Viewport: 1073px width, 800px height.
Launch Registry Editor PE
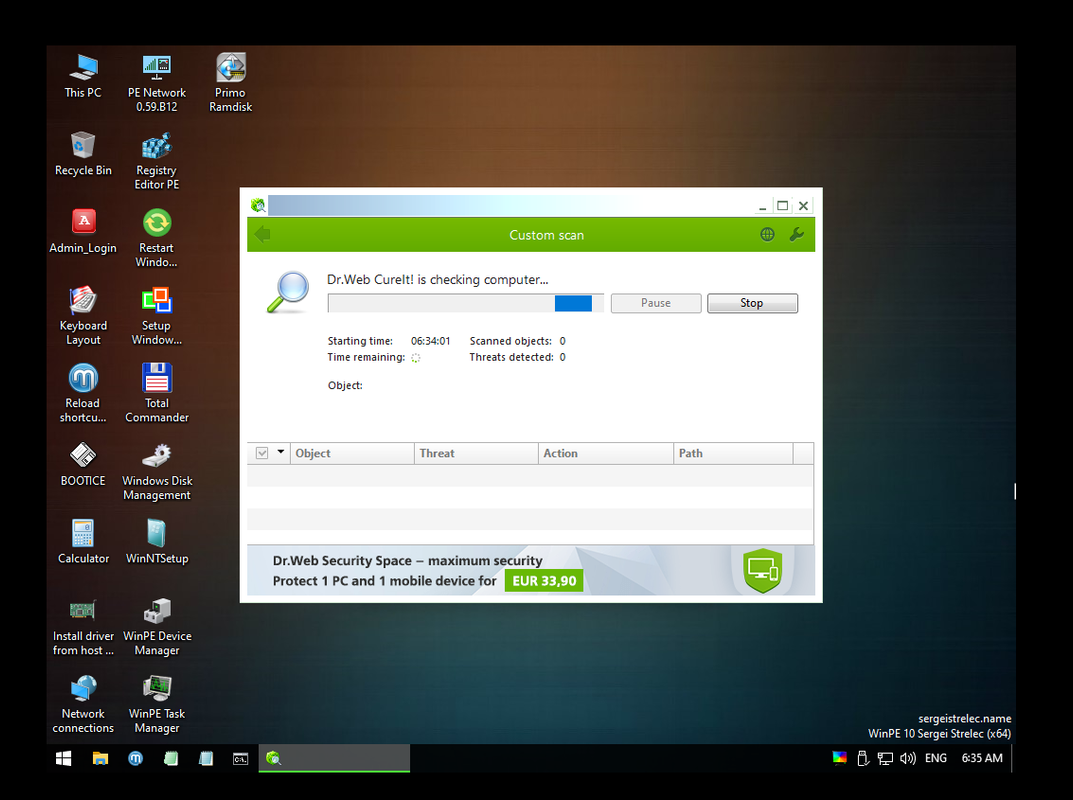[x=157, y=162]
